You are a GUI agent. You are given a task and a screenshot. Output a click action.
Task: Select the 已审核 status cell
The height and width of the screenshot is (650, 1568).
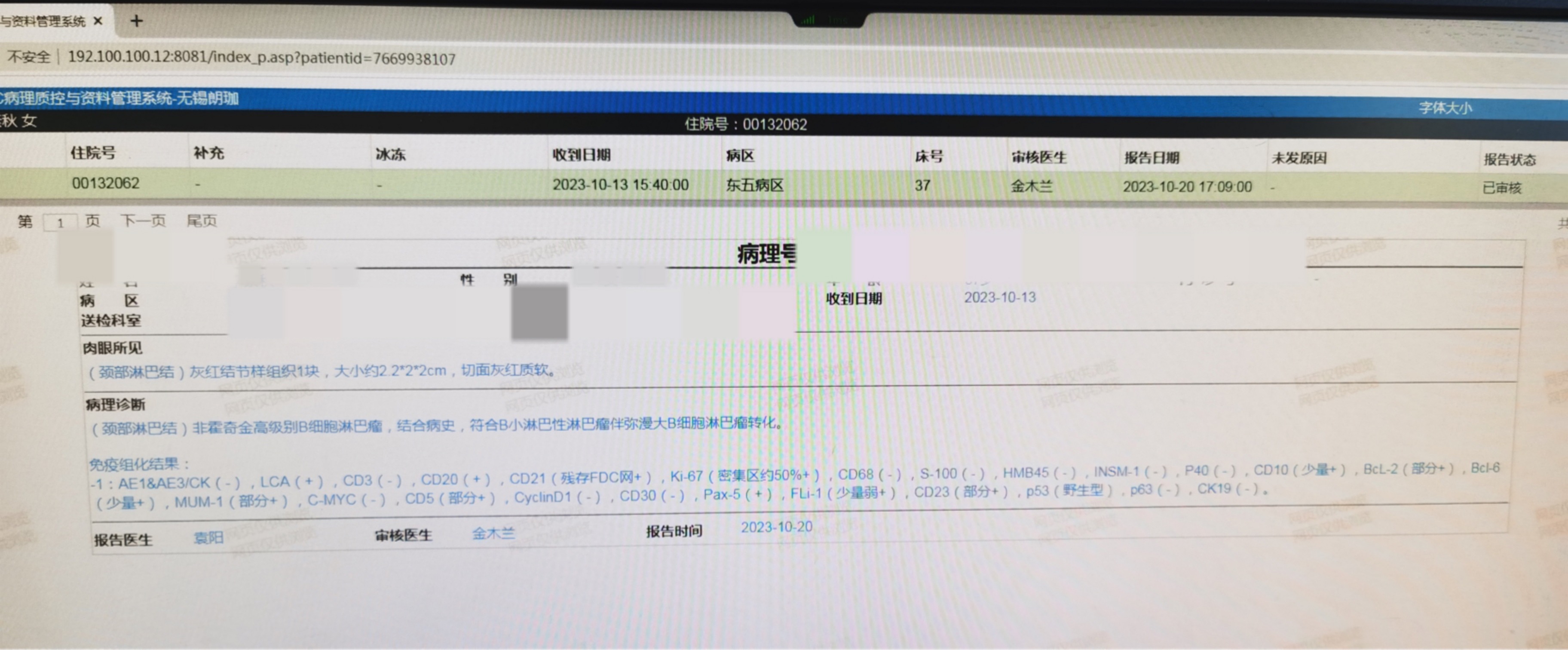1502,187
